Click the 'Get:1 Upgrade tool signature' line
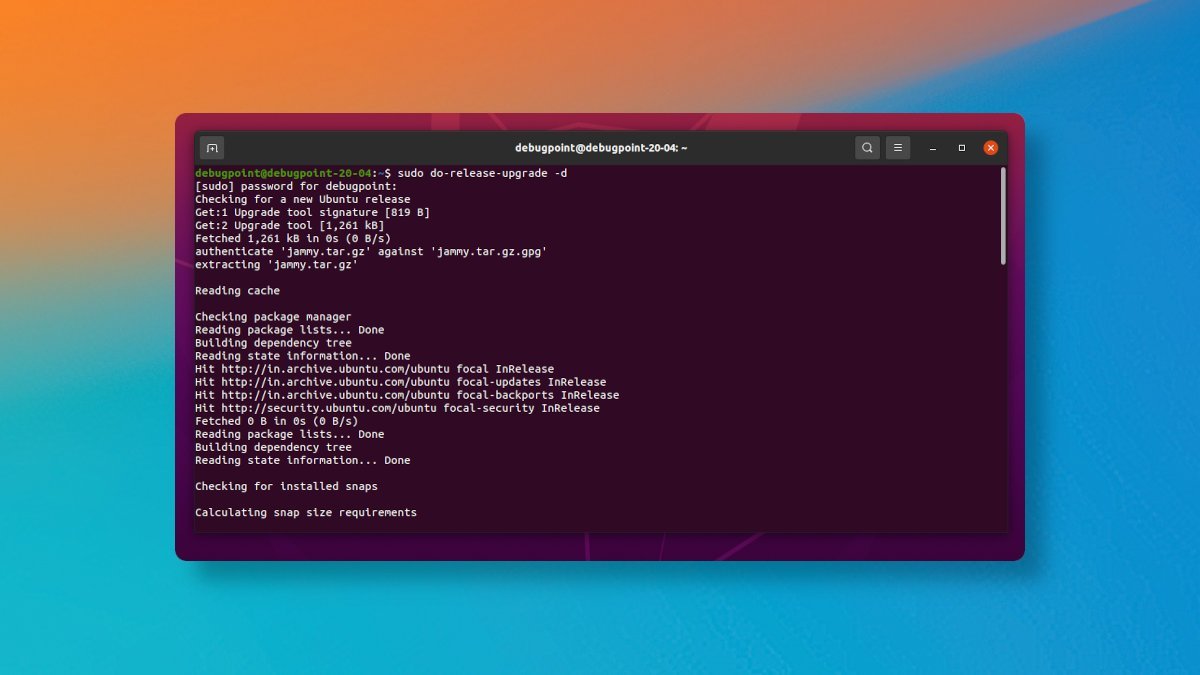 pos(312,212)
